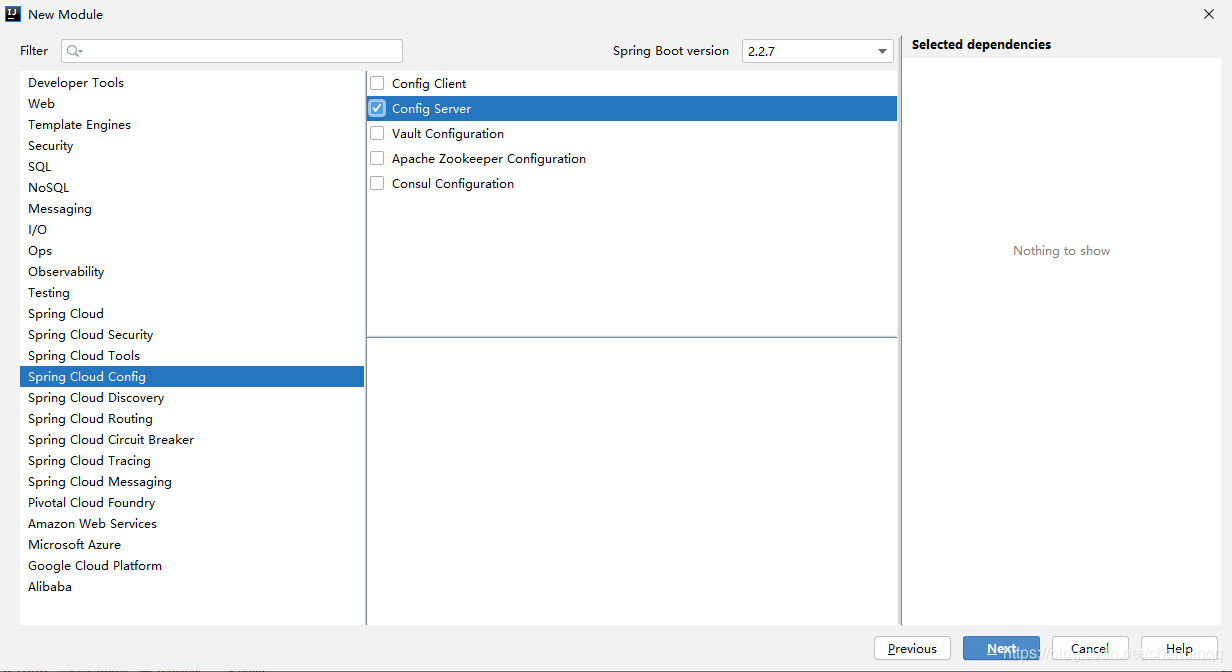Close the New Module dialog
The image size is (1232, 672).
pos(1209,14)
